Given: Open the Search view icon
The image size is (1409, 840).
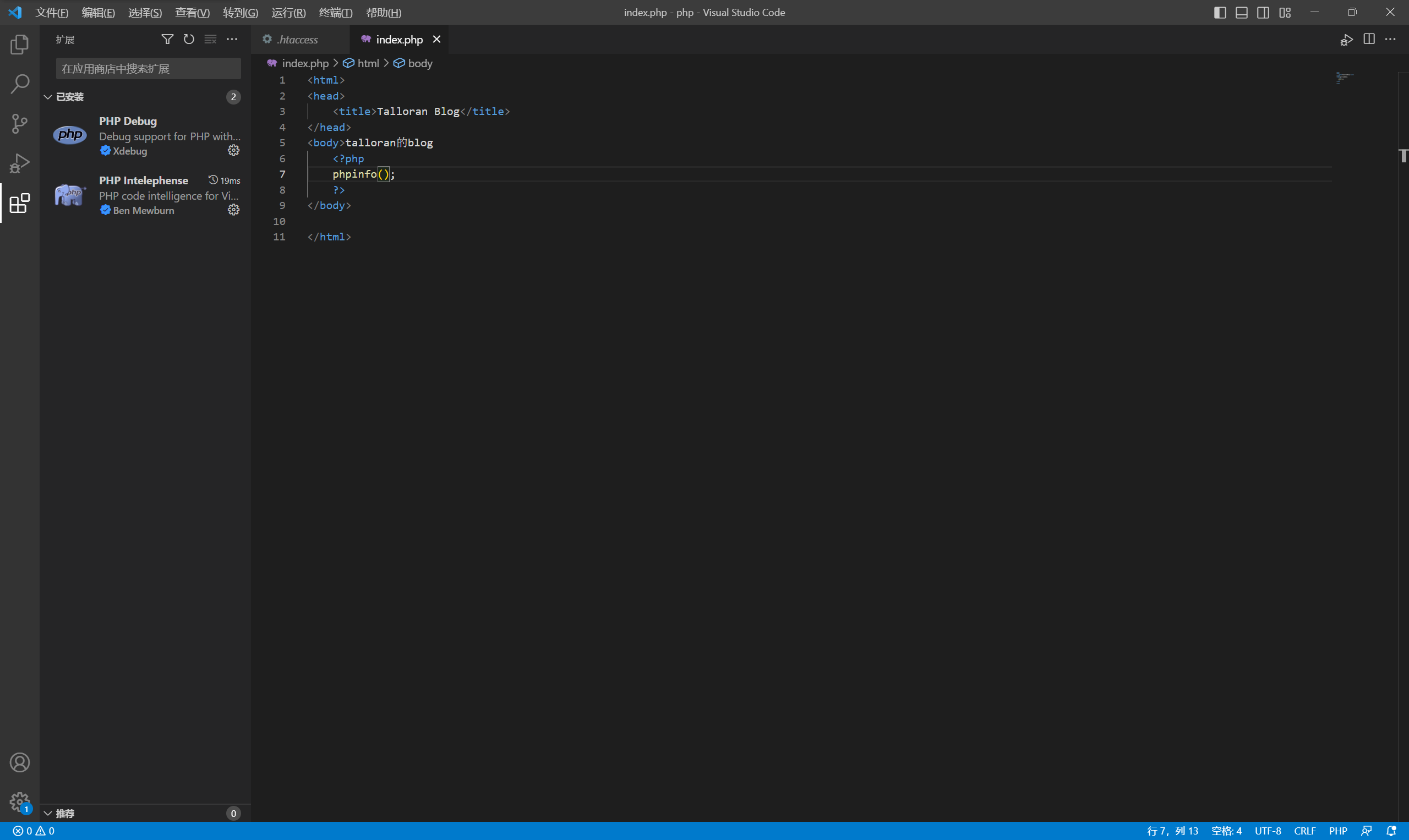Looking at the screenshot, I should pos(19,84).
